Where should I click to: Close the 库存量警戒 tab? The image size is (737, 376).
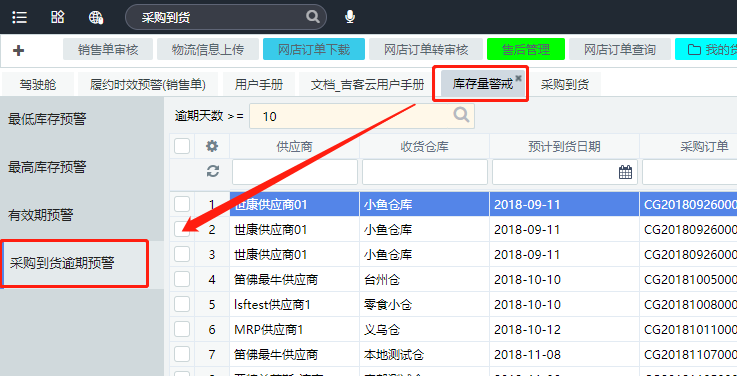click(518, 78)
